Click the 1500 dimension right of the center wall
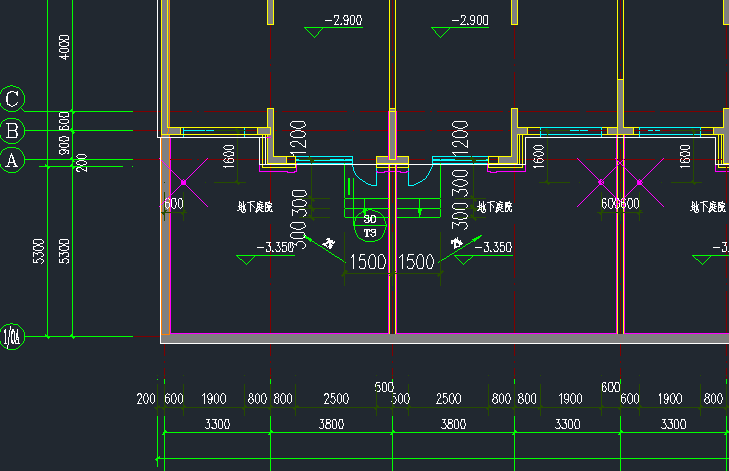This screenshot has width=729, height=471. (416, 262)
